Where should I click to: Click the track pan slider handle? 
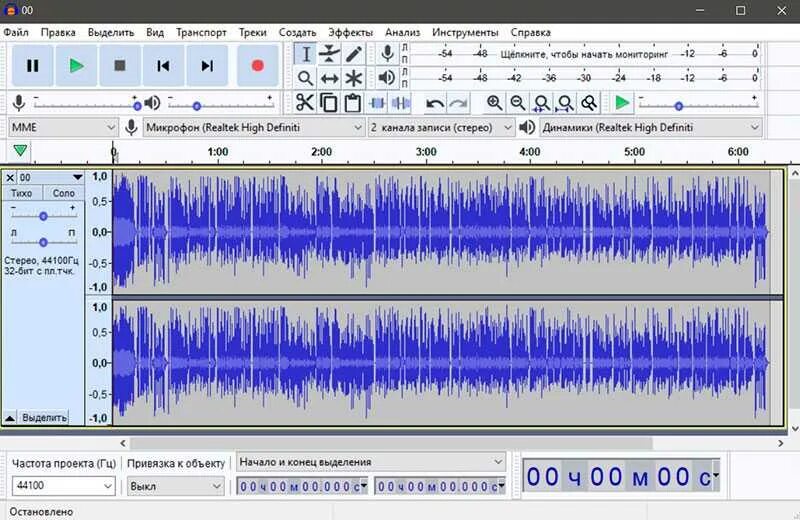43,242
